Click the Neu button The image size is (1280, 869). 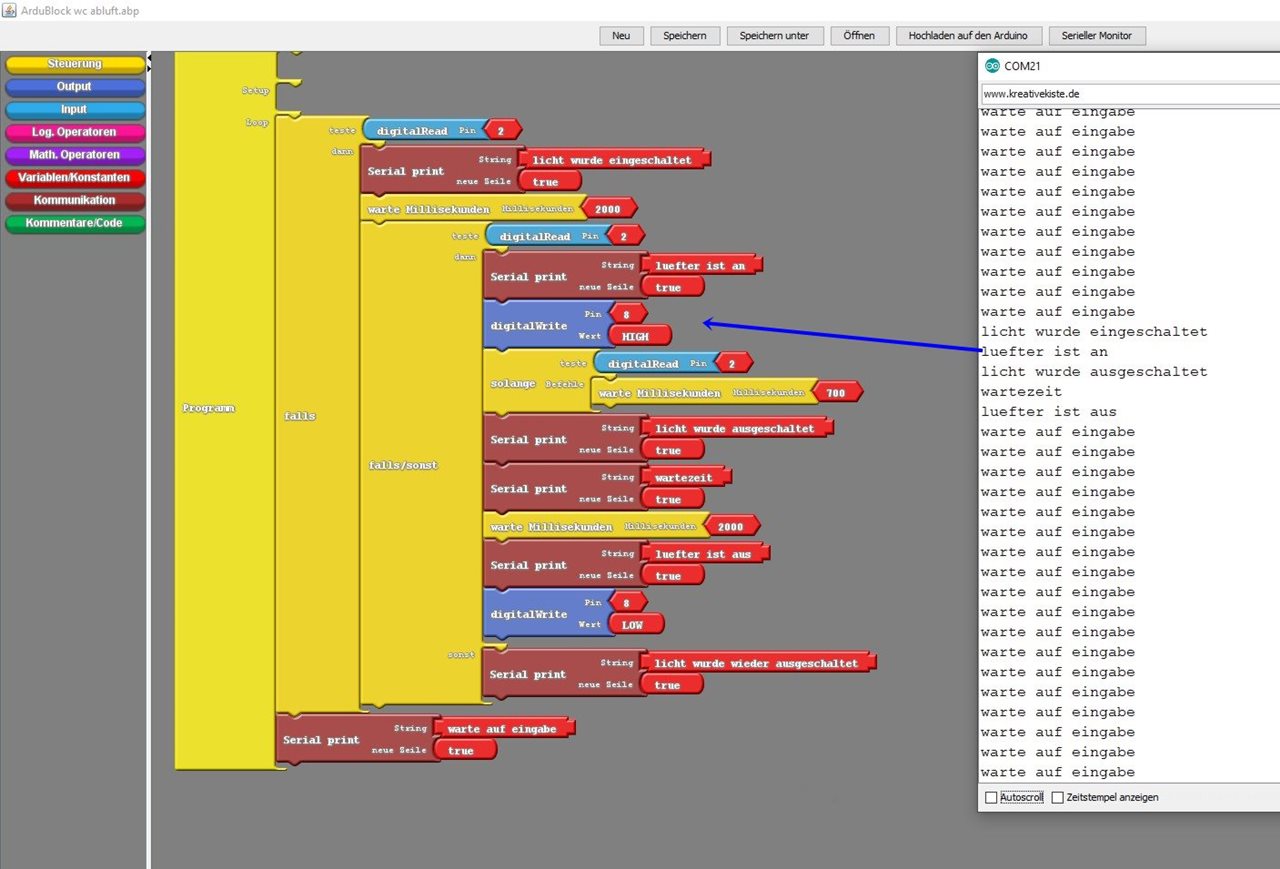coord(621,36)
